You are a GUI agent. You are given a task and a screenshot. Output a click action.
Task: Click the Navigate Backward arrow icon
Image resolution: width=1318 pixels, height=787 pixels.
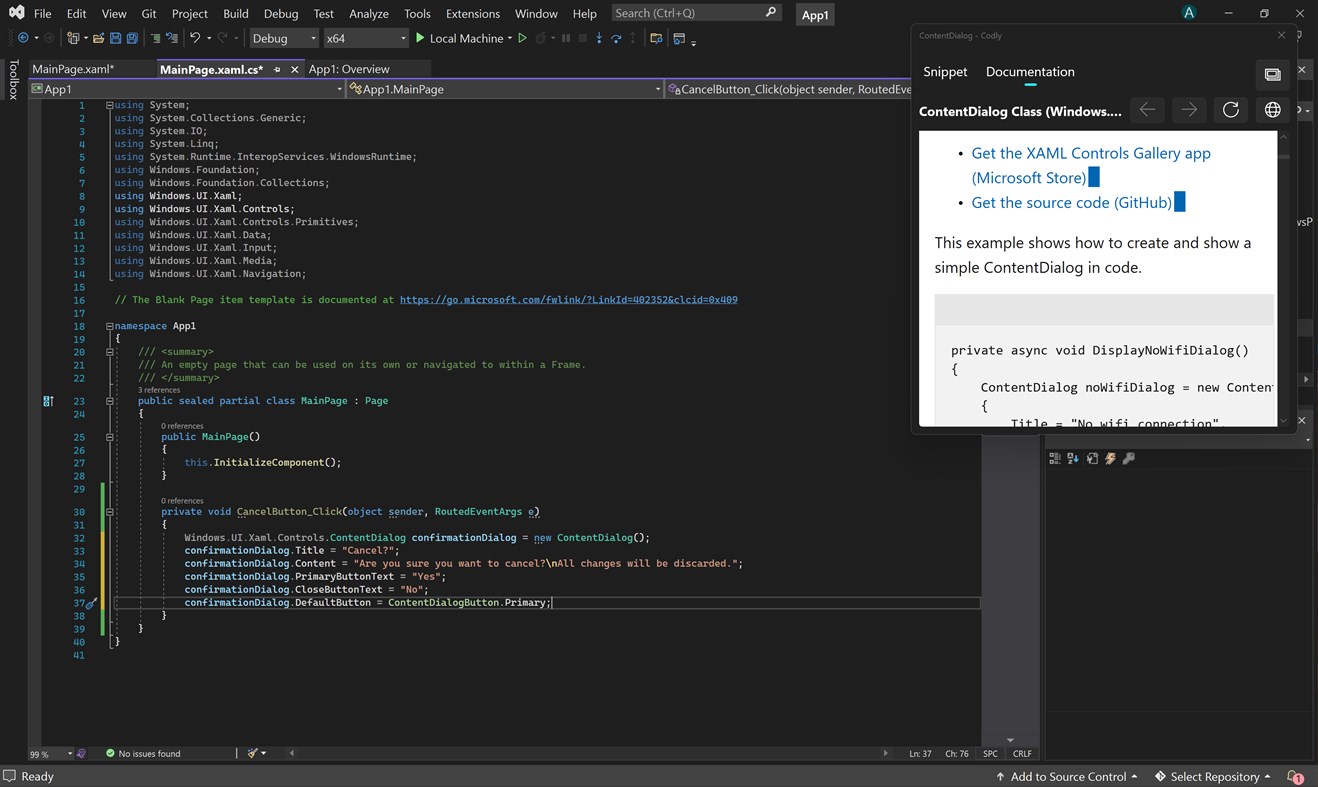click(1147, 110)
